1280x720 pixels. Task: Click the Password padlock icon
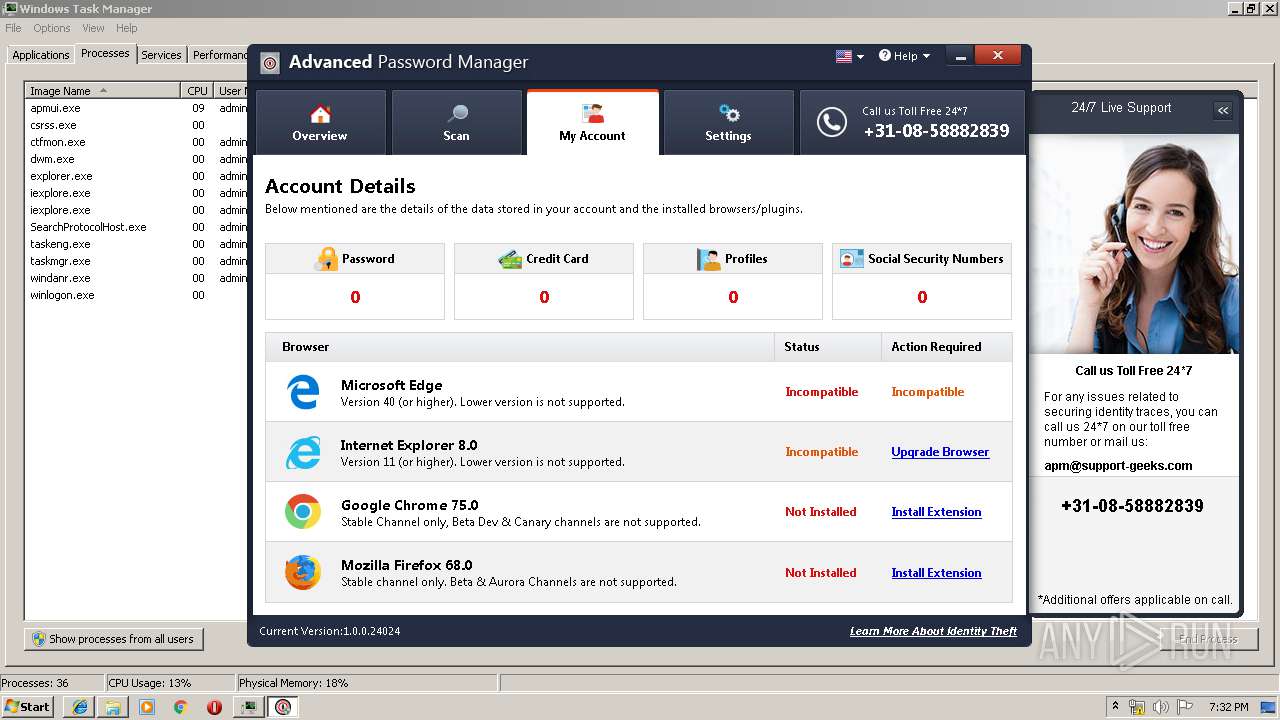pyautogui.click(x=326, y=259)
